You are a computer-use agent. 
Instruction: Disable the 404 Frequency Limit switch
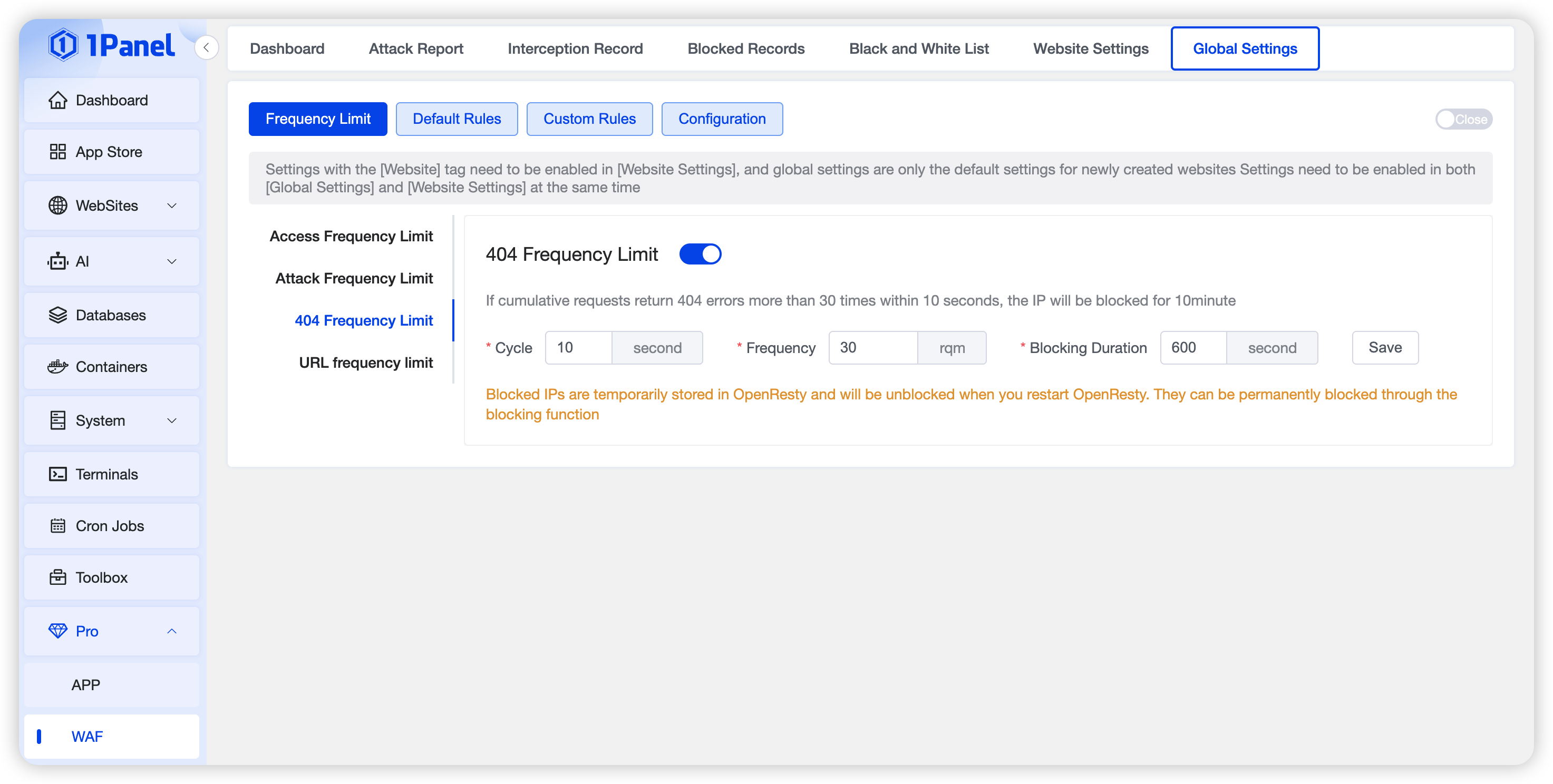pos(700,254)
